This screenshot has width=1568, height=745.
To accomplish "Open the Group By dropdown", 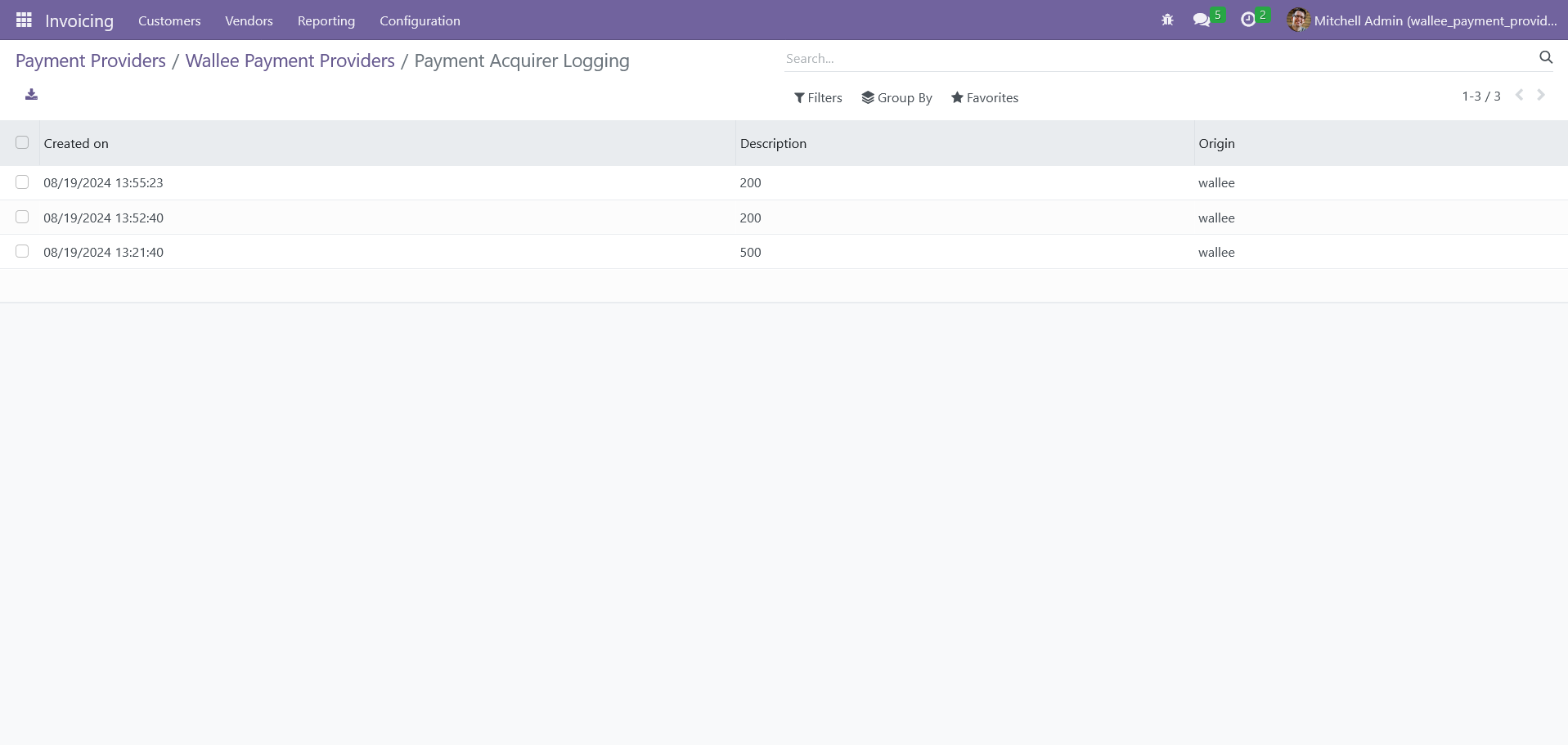I will point(896,98).
